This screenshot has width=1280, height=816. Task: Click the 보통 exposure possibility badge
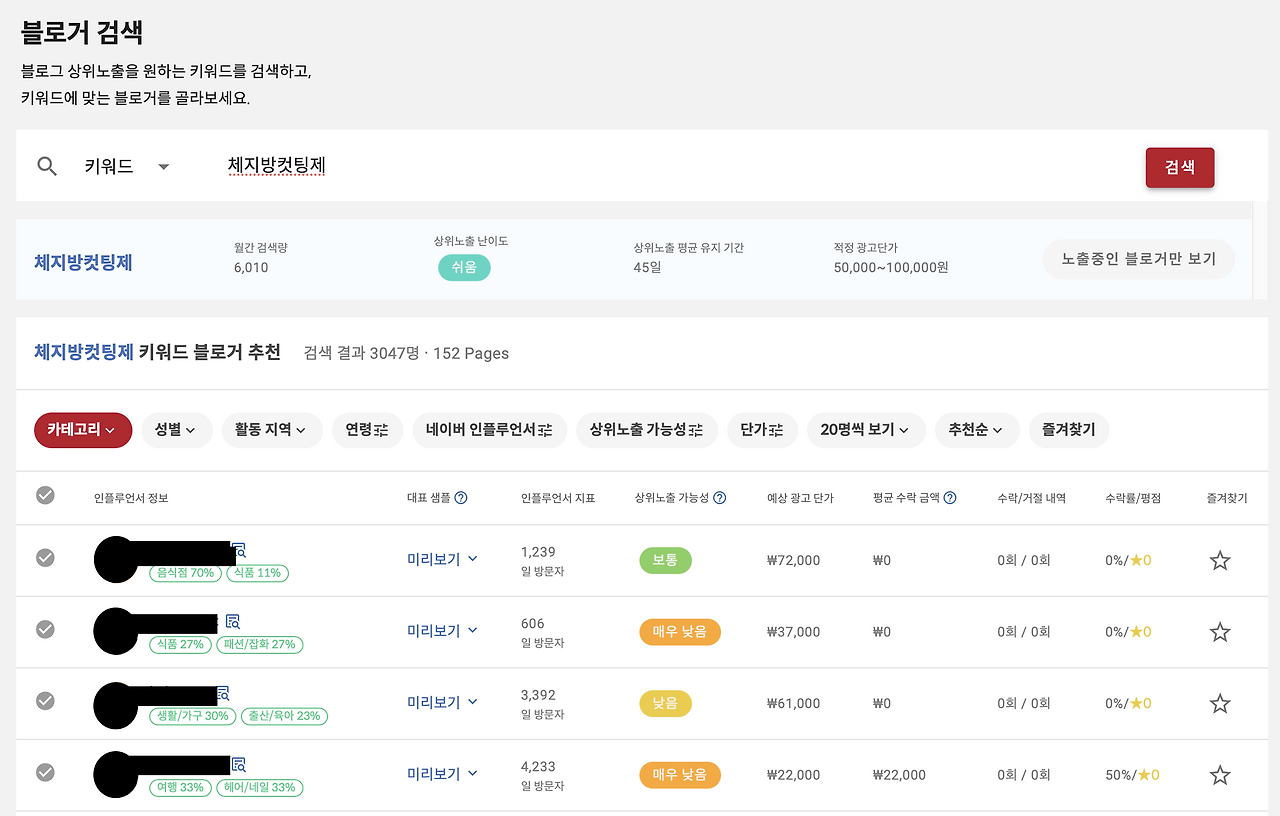(x=665, y=561)
